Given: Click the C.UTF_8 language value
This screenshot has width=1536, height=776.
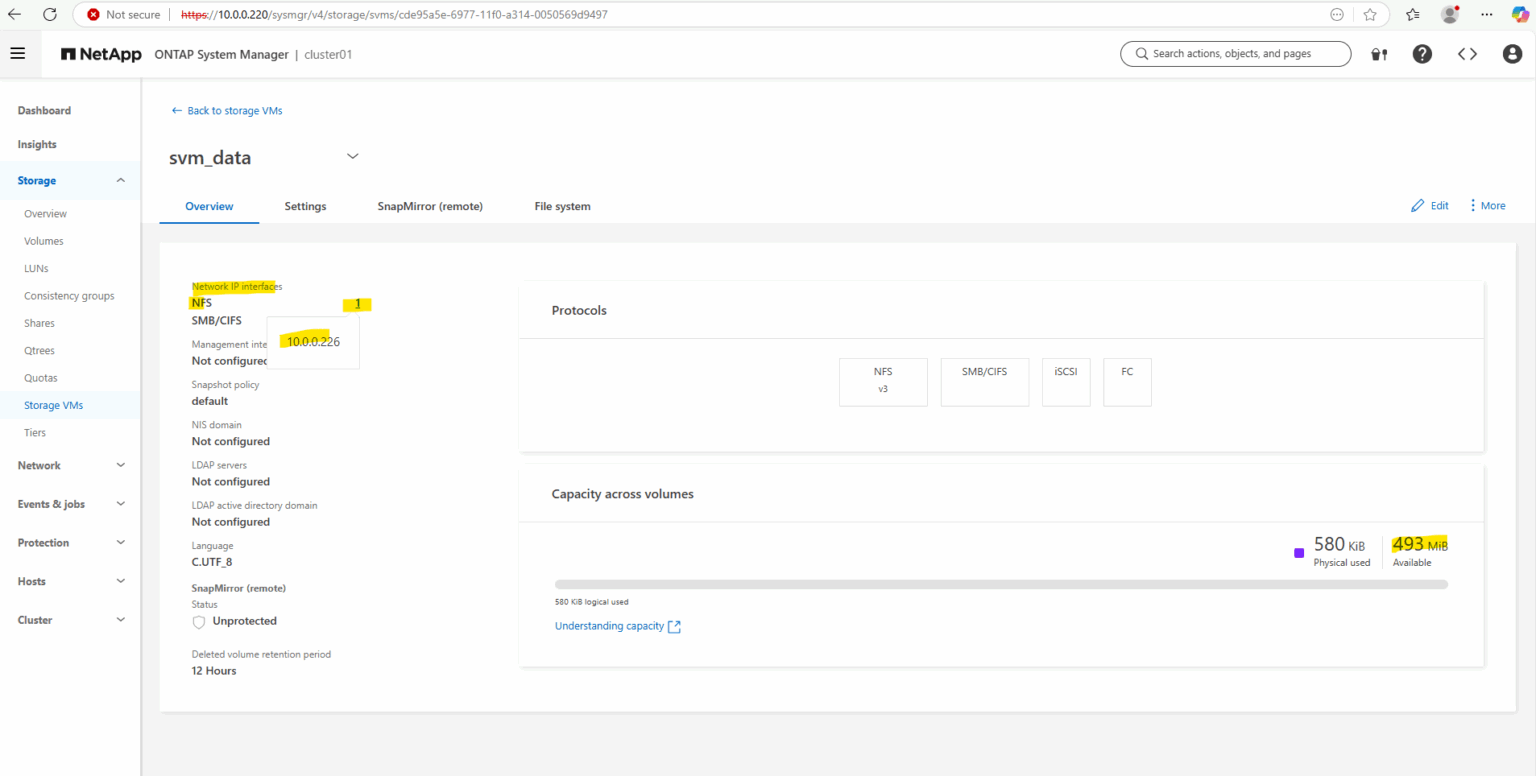Looking at the screenshot, I should coord(212,562).
